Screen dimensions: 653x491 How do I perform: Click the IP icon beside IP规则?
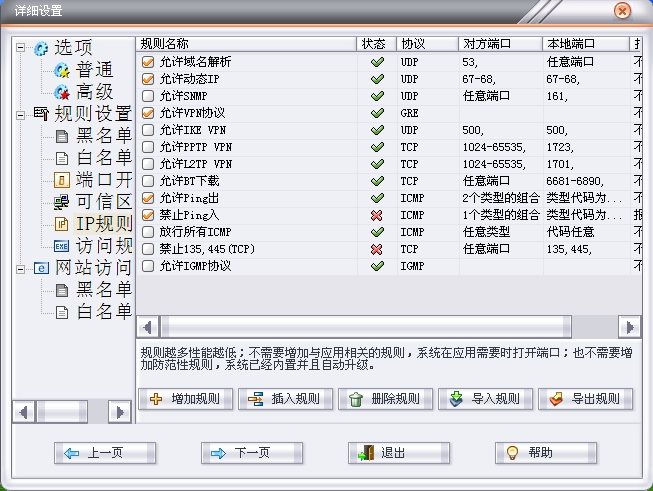click(62, 224)
